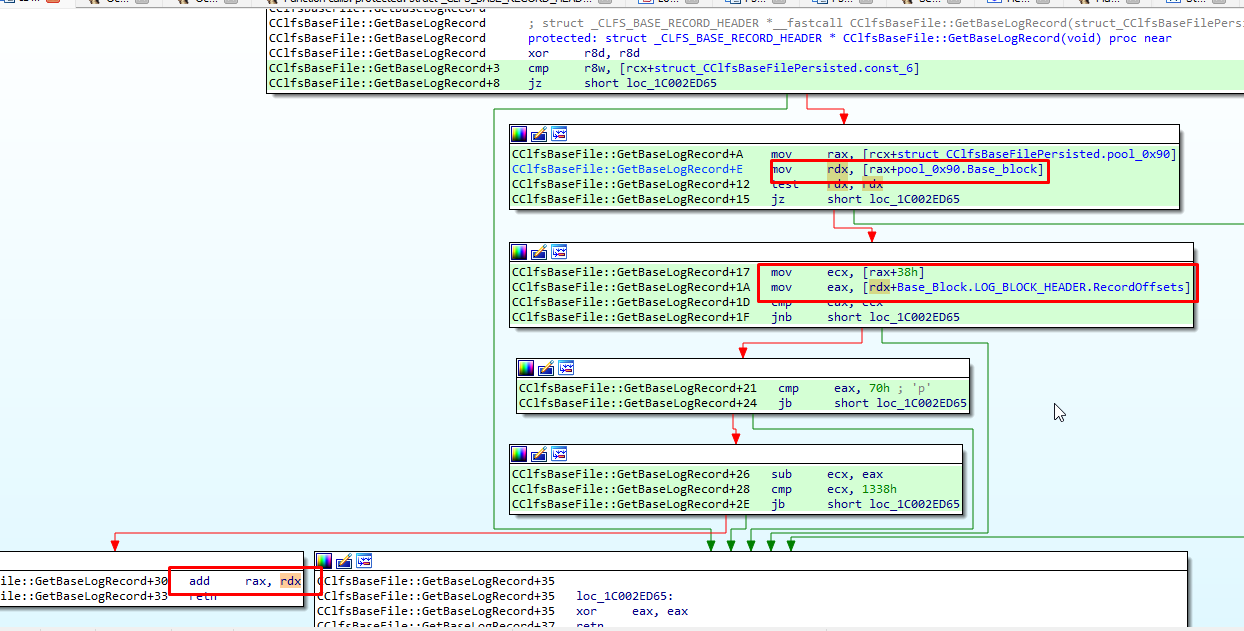Click edit-name pencil icon on GetBaseLogRecord+A block
Viewport: 1244px width, 631px height.
539,133
